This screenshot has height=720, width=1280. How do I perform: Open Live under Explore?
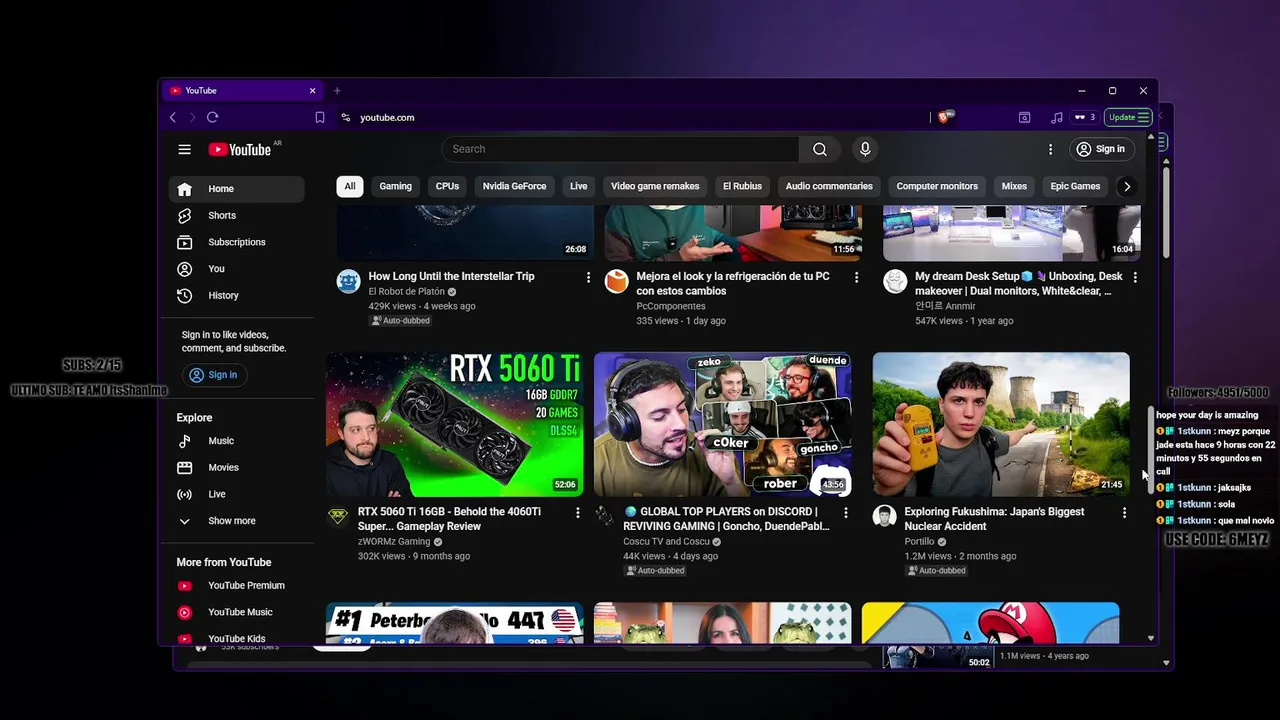(x=237, y=494)
